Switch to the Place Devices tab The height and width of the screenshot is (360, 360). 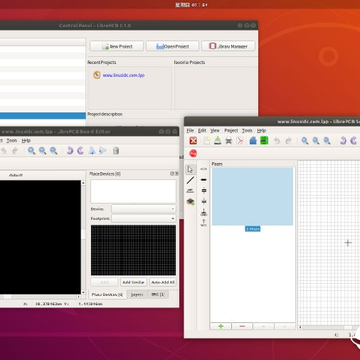tap(107, 295)
